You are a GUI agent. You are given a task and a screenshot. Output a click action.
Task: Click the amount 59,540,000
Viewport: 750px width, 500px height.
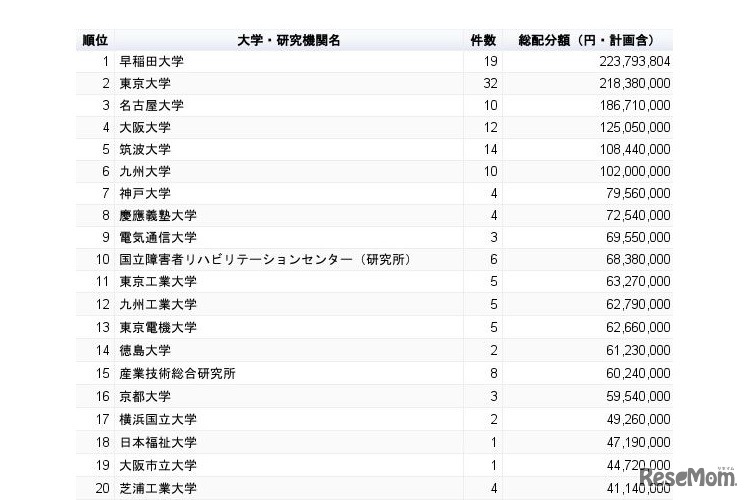coord(638,396)
